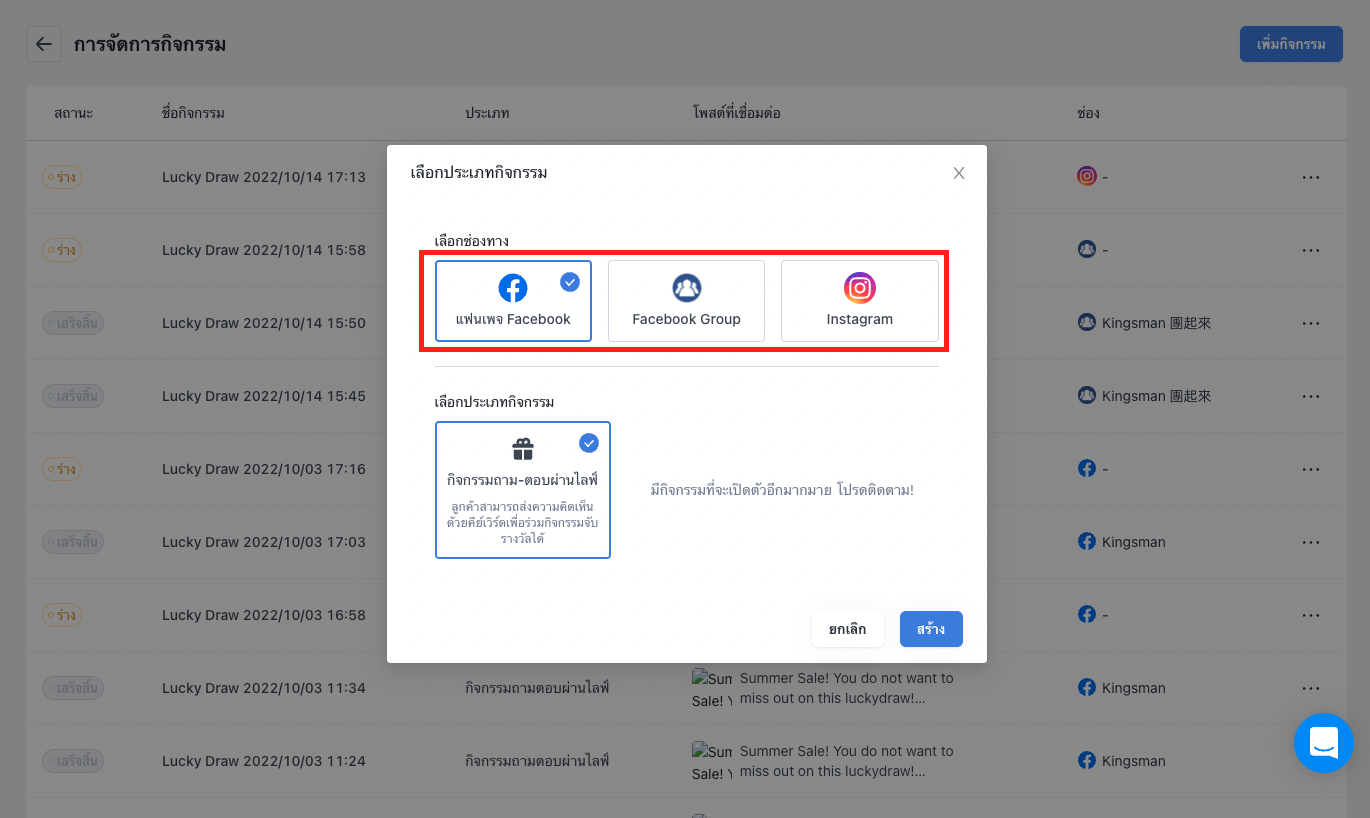Open more options for Lucky Draw 2022/10/03 11:24
The width and height of the screenshot is (1370, 818).
click(x=1311, y=761)
